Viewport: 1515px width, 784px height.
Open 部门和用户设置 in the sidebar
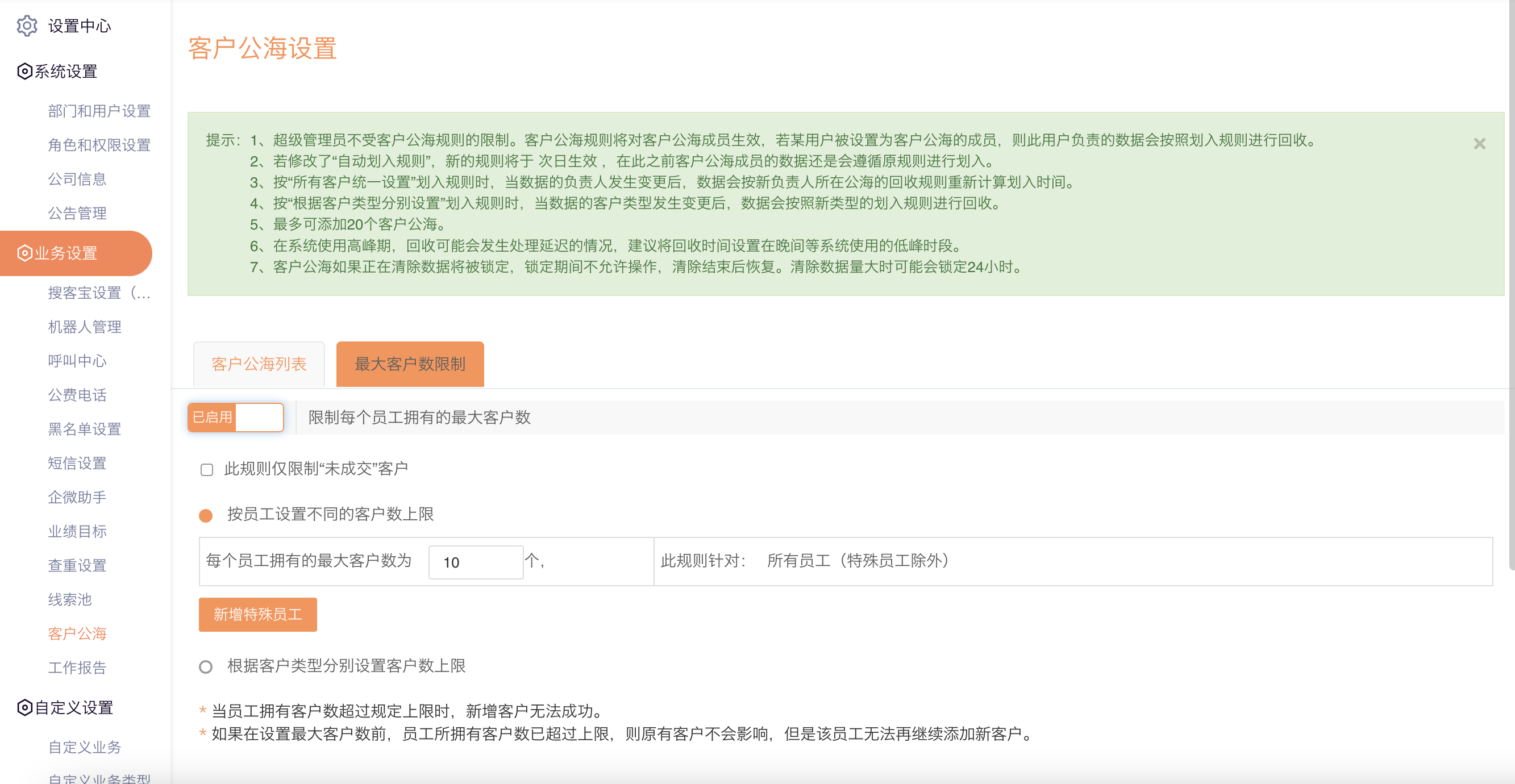(99, 111)
